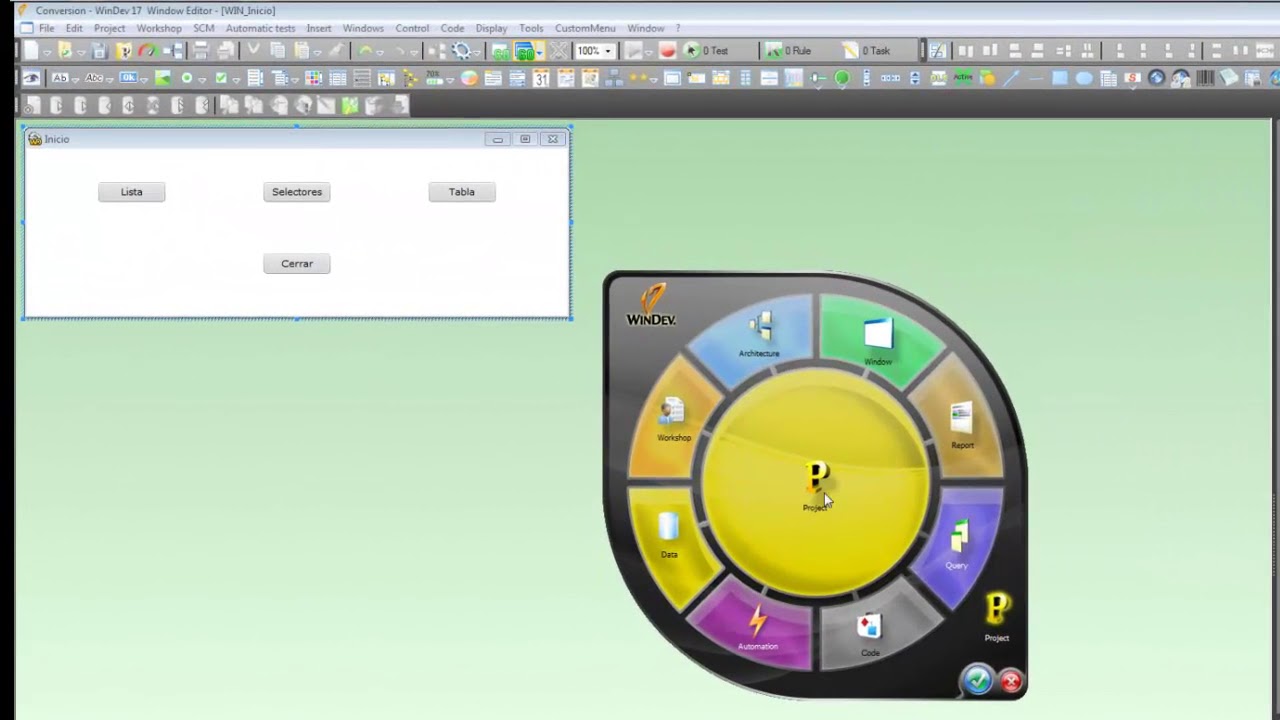Expand the arrow beside the Open folder icon
1280x720 pixels.
pos(81,53)
